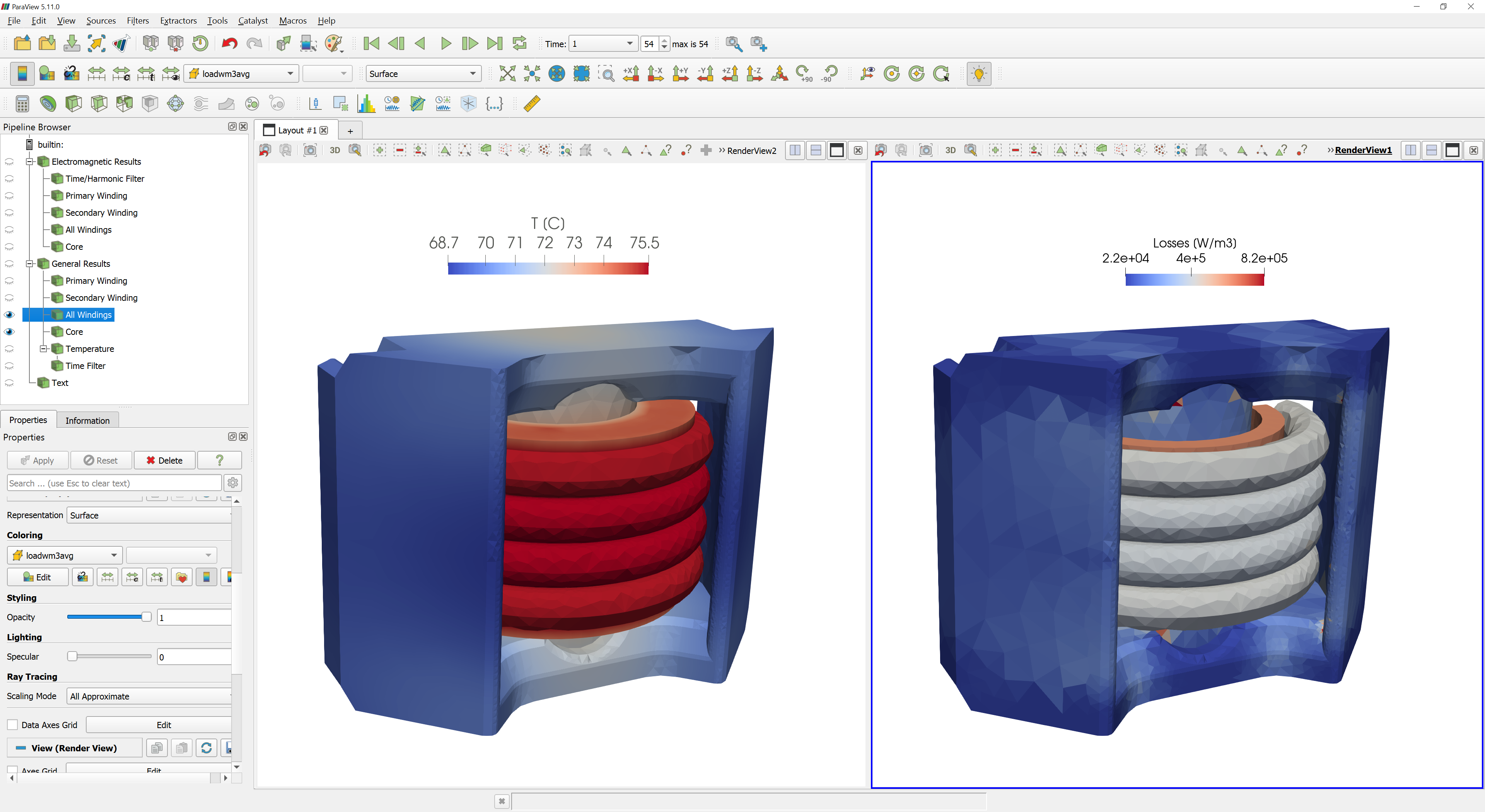Toggle the light kit bulb icon
Screen dimensions: 1485x812
(978, 73)
